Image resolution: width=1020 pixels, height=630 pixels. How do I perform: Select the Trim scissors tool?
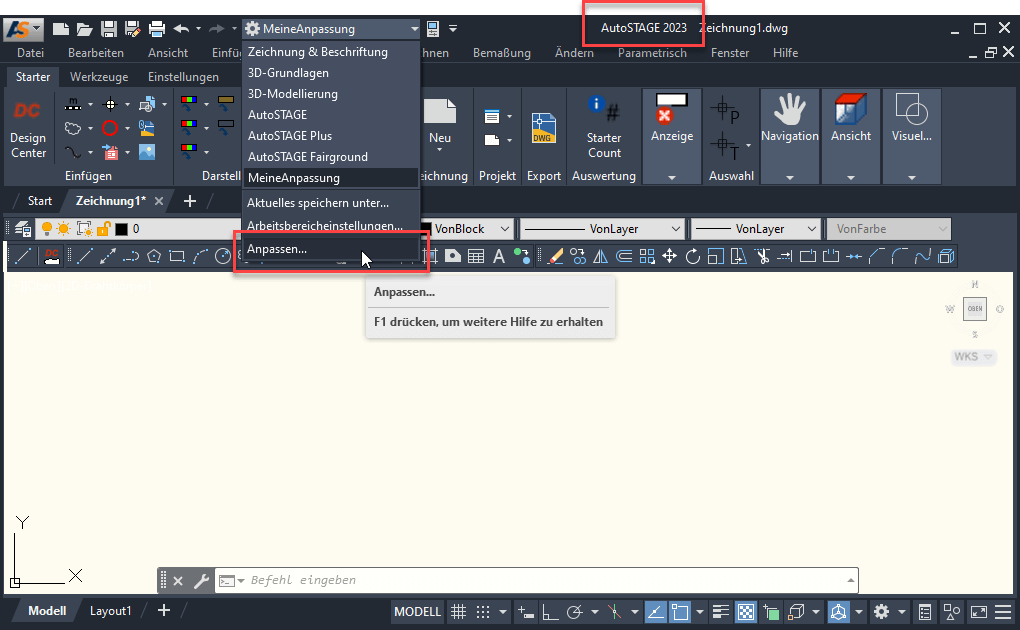point(762,256)
